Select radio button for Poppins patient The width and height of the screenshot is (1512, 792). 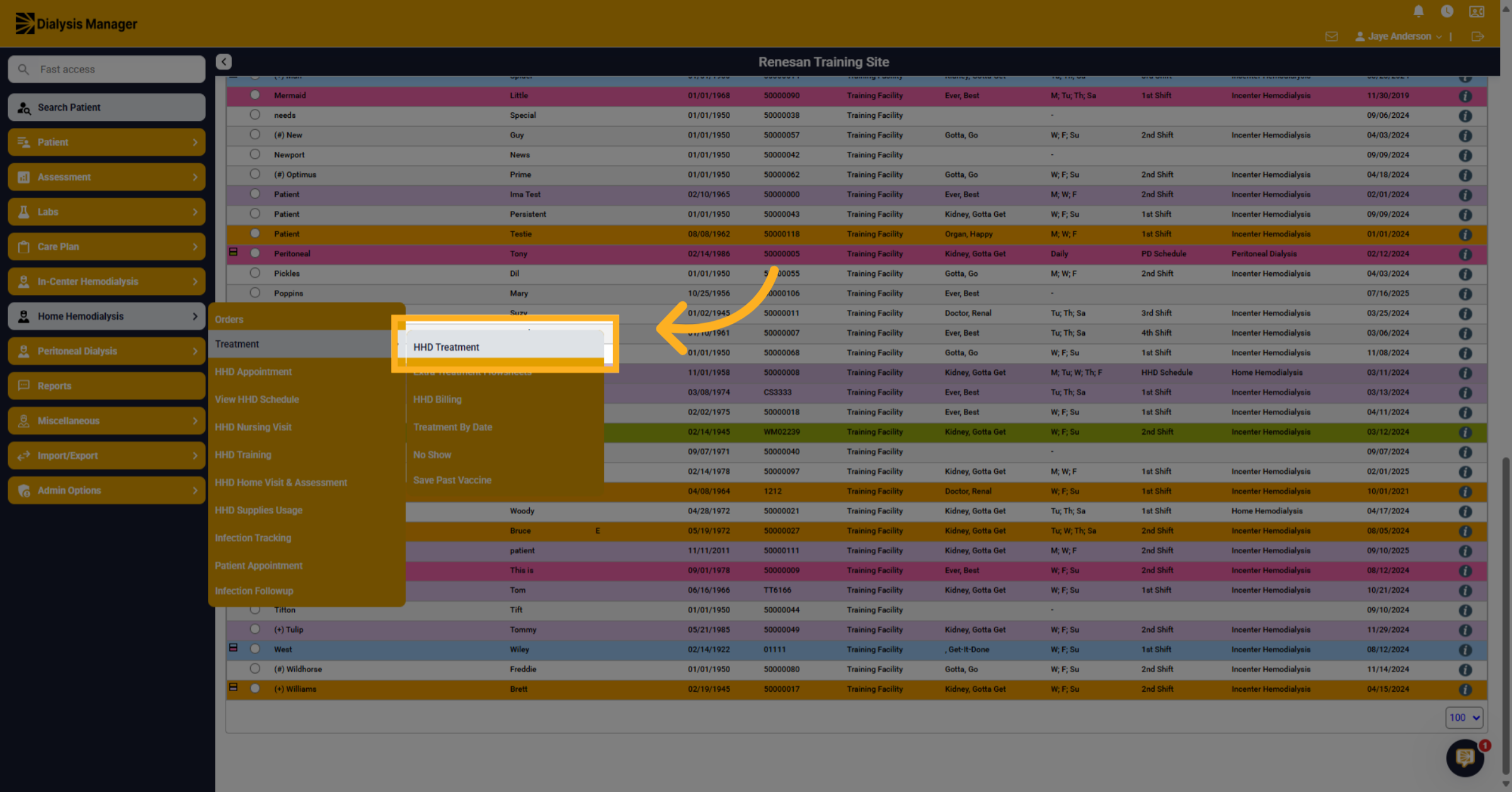pyautogui.click(x=255, y=293)
